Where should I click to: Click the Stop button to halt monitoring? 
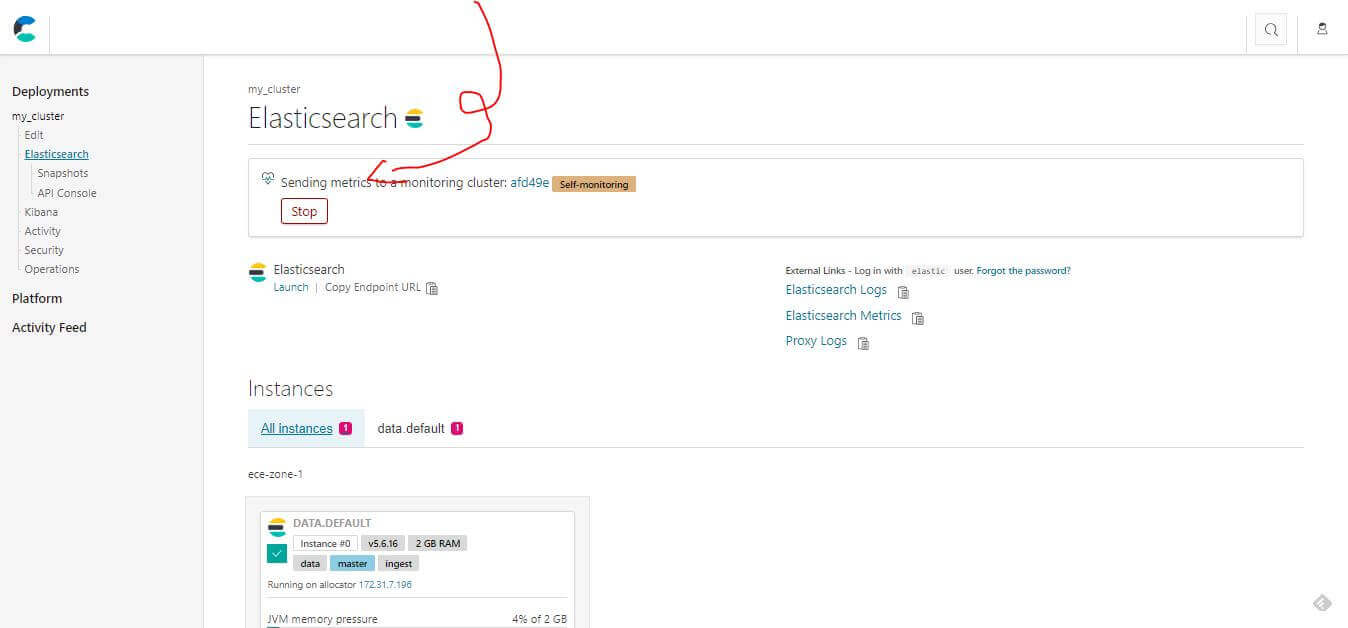click(x=303, y=211)
